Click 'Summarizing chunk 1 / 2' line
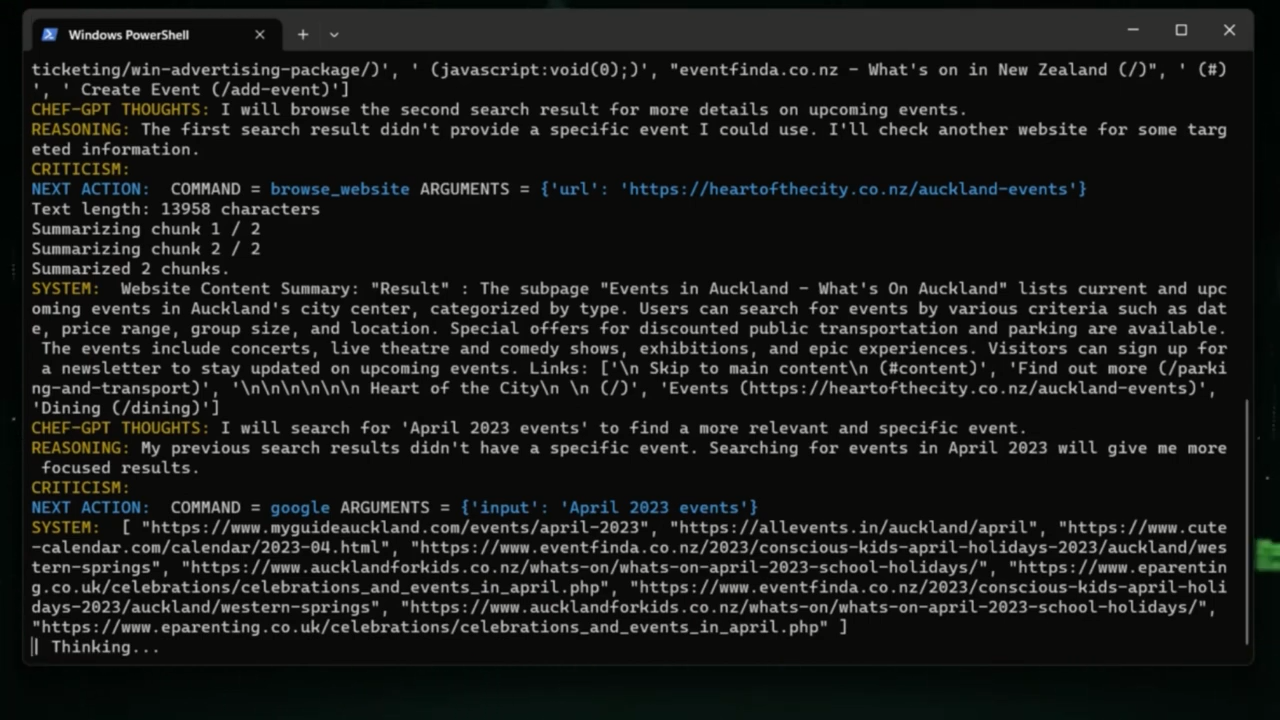 coord(145,229)
